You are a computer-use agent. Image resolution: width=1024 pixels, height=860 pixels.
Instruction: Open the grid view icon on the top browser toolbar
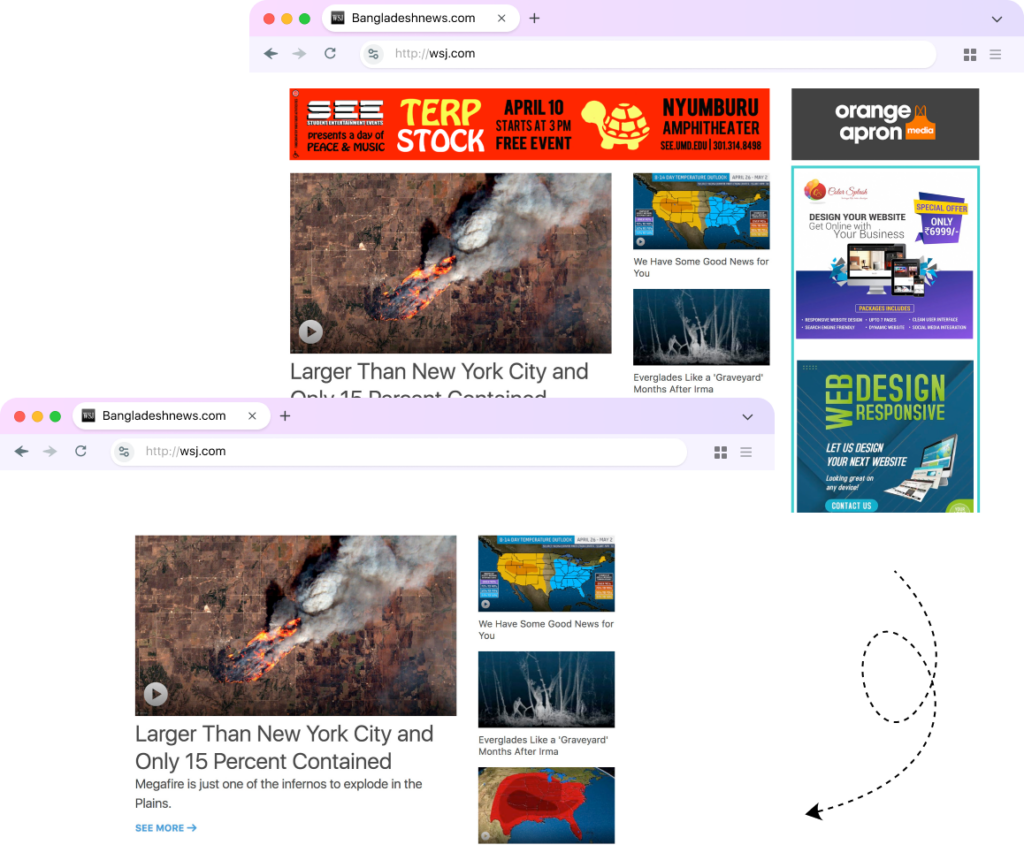(x=969, y=53)
